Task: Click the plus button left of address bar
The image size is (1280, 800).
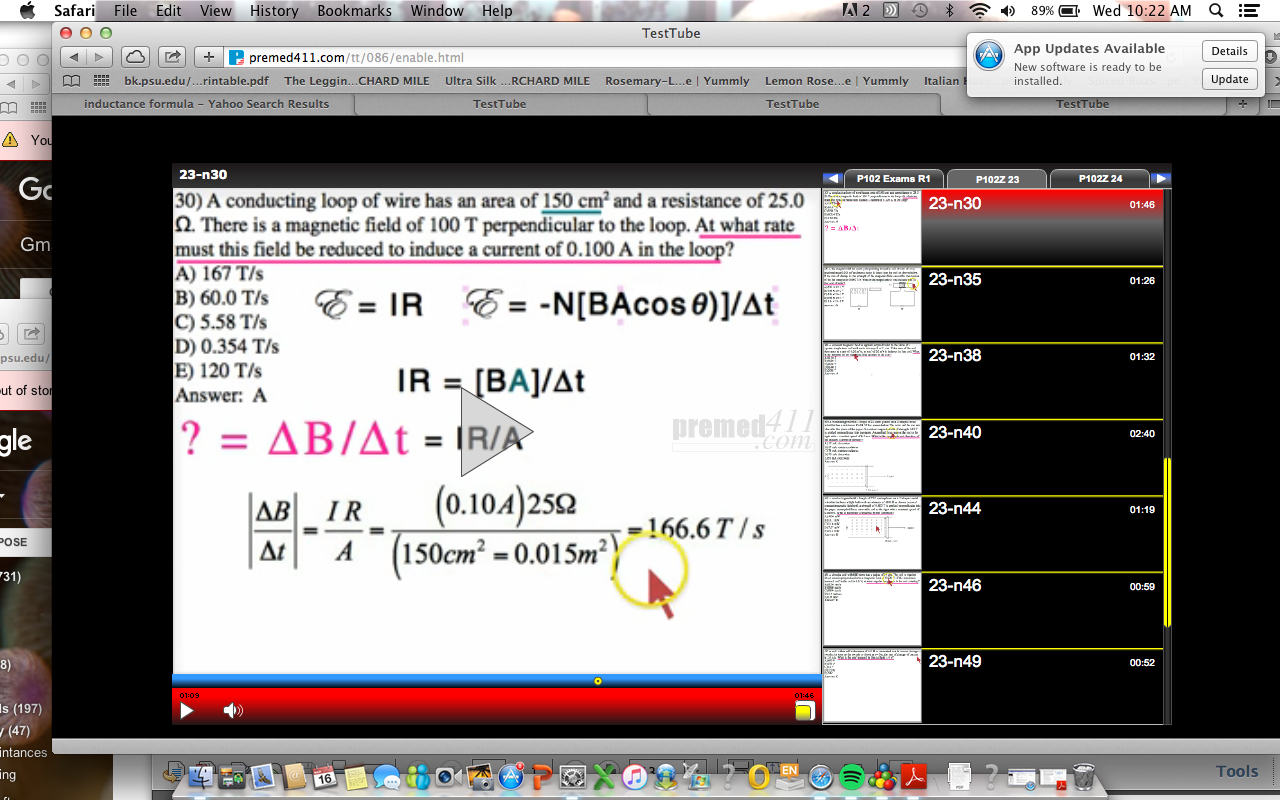Action: 208,57
